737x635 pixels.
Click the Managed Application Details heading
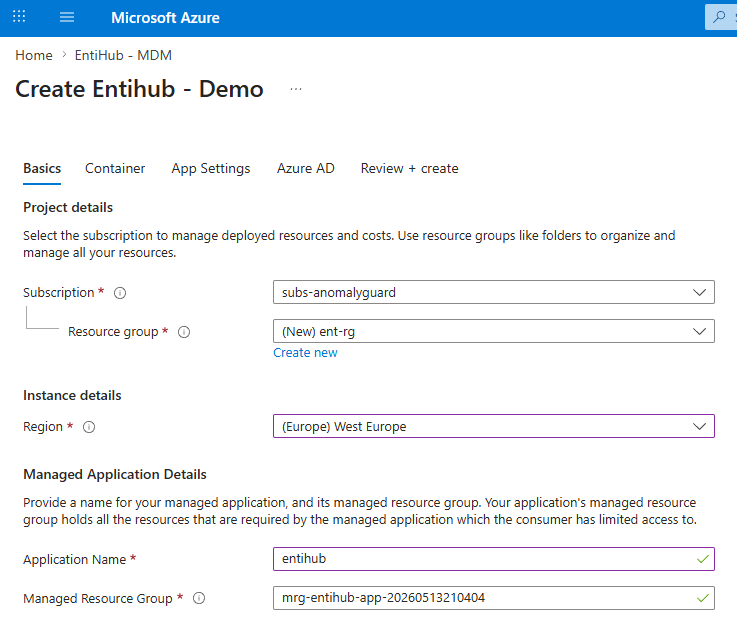(115, 474)
